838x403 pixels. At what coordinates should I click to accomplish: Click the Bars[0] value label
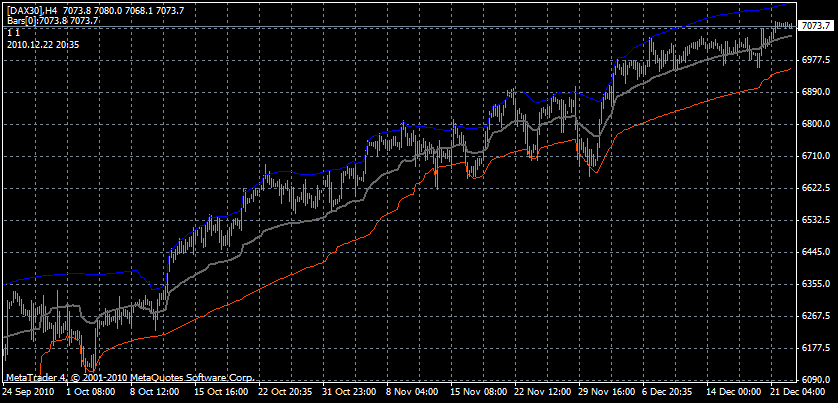tap(52, 19)
